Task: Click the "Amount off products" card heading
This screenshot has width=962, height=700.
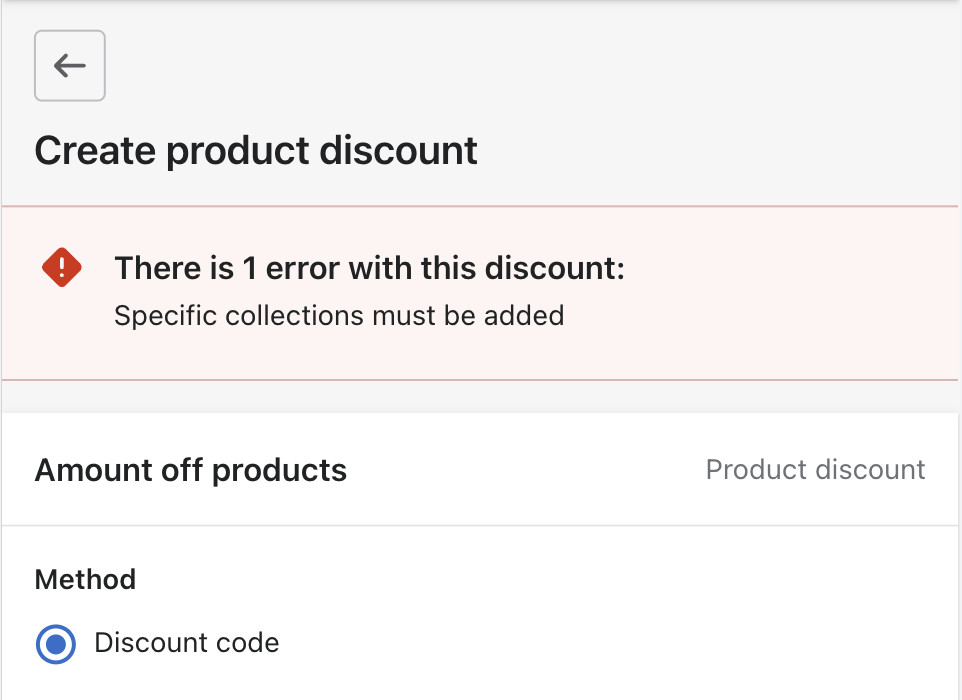Action: point(191,470)
